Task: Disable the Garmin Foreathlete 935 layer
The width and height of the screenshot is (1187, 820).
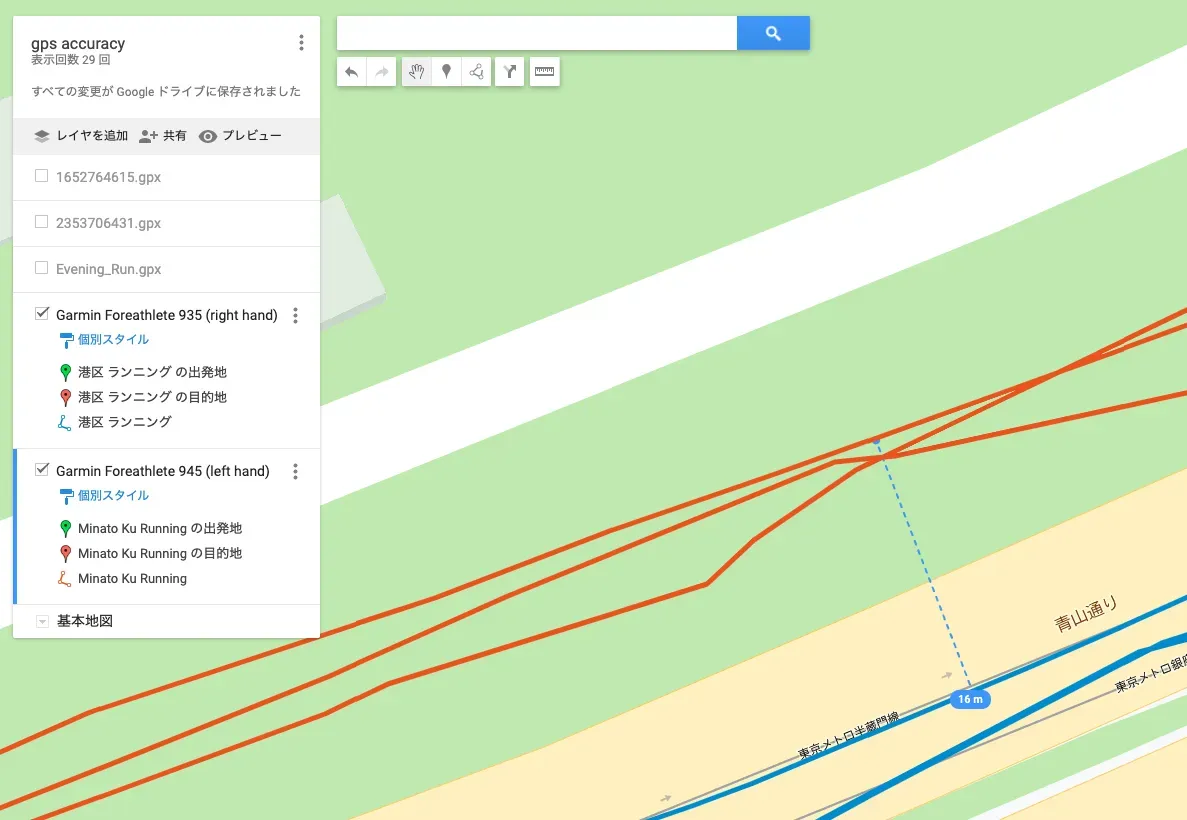Action: [41, 313]
